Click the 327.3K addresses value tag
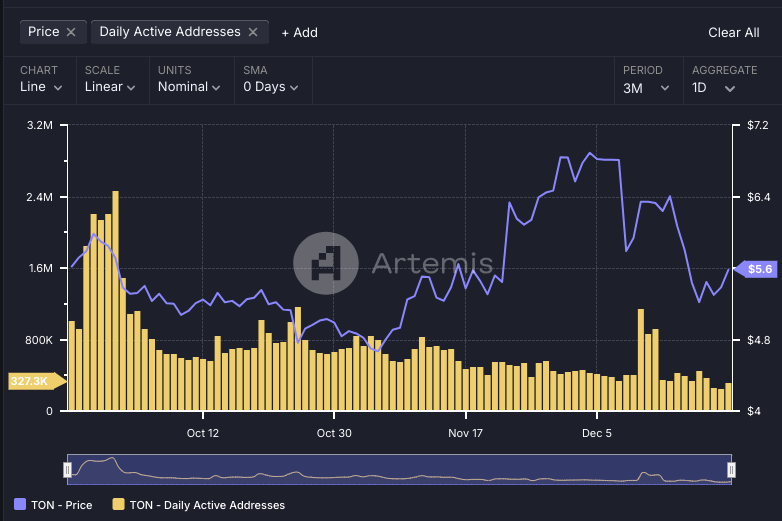 coord(31,381)
